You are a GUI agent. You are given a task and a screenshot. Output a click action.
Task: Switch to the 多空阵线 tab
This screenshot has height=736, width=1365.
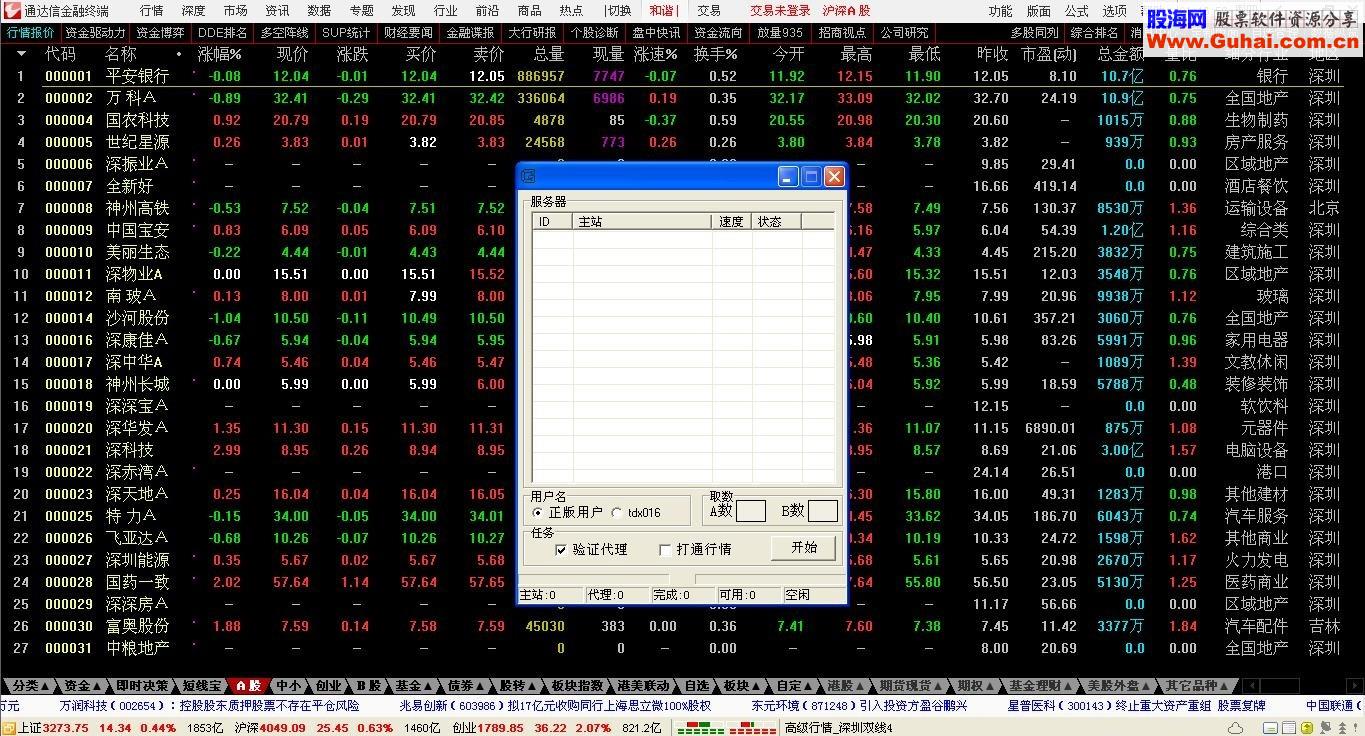tap(285, 32)
